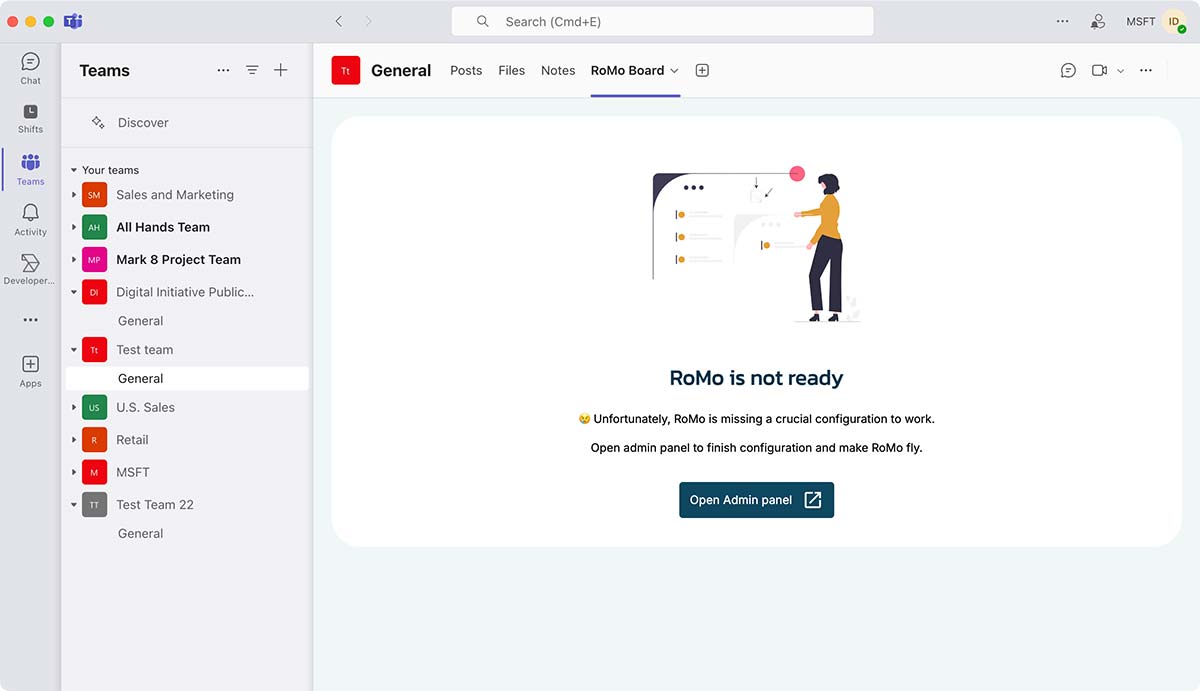Click the Retail team avatar
This screenshot has width=1200, height=691.
(94, 440)
